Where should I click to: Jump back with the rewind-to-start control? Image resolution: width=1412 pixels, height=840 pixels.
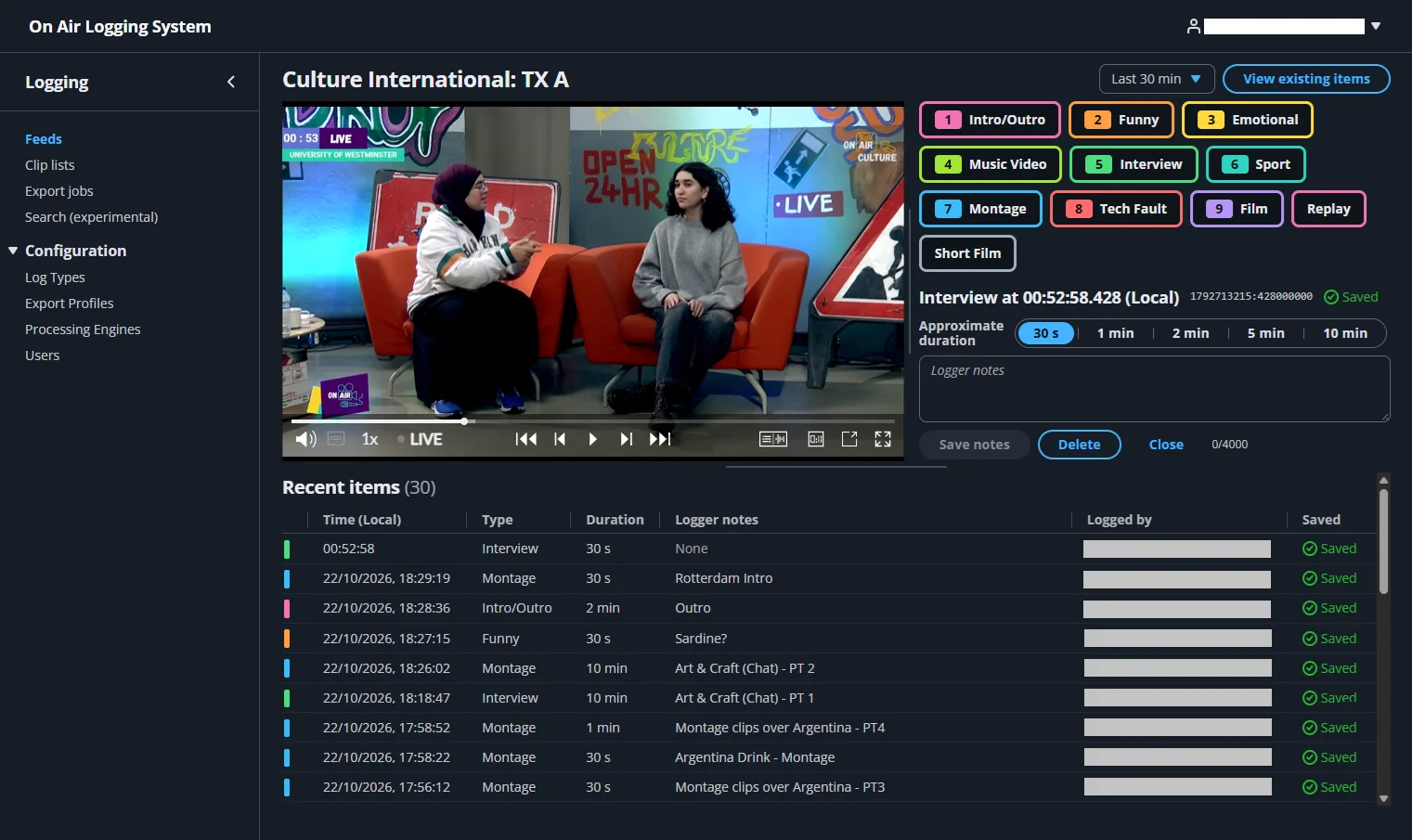coord(526,439)
